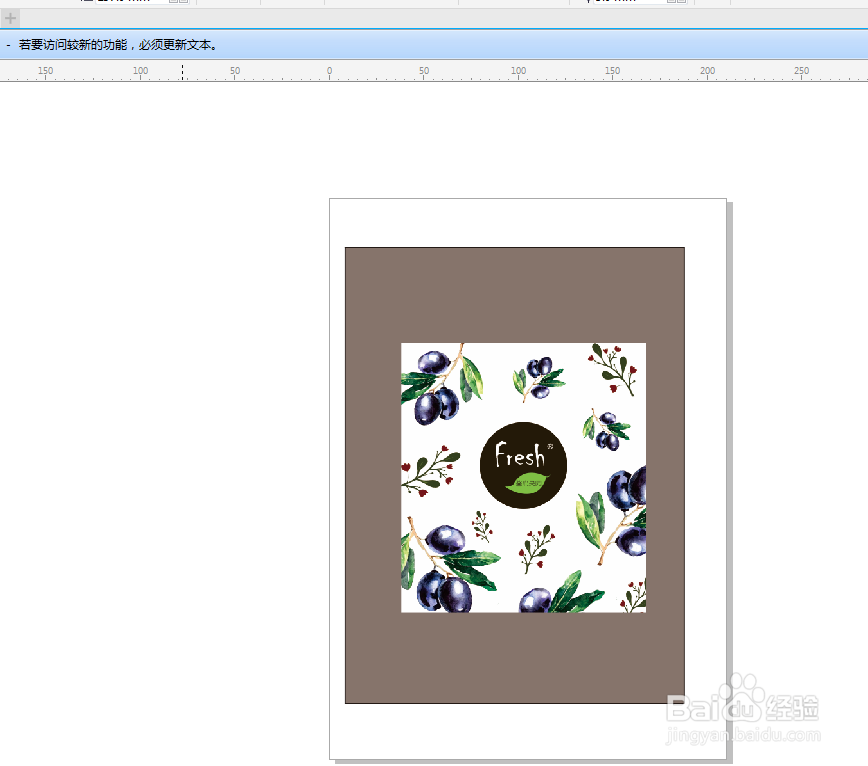The image size is (868, 766).
Task: Click the plus icon to add a new document tab
Action: 9,18
